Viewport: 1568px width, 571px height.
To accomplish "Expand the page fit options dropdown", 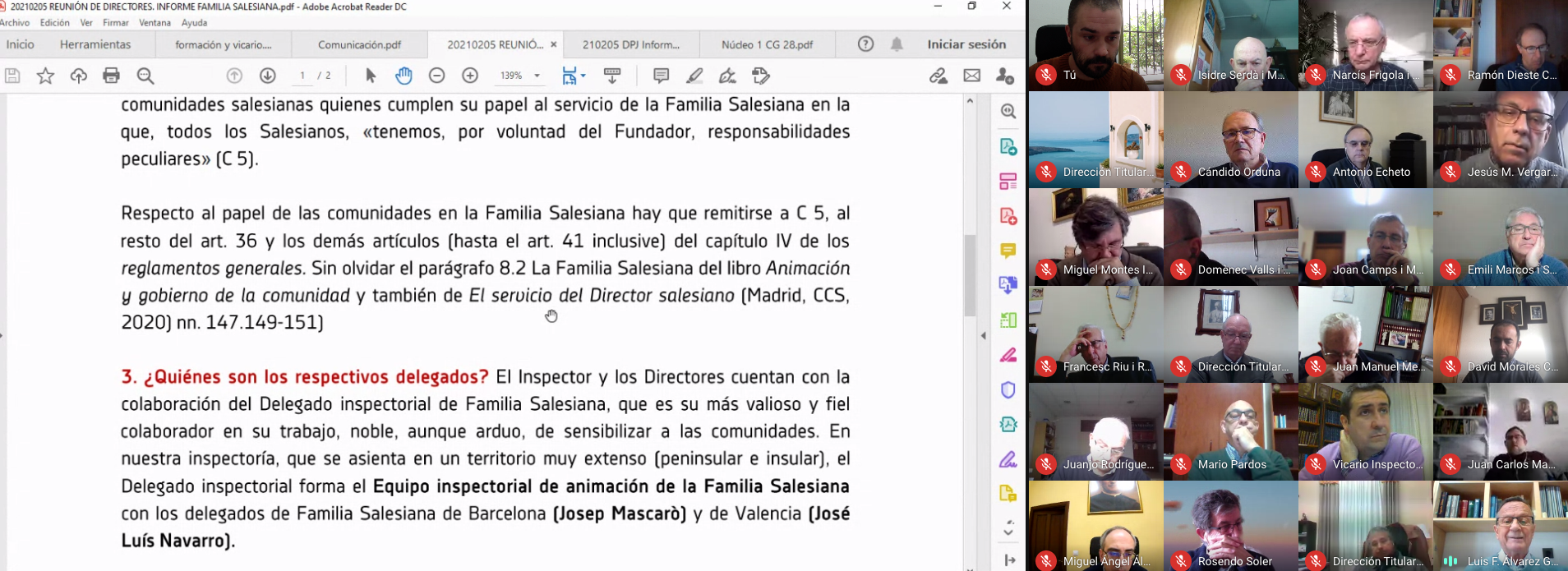I will point(583,76).
